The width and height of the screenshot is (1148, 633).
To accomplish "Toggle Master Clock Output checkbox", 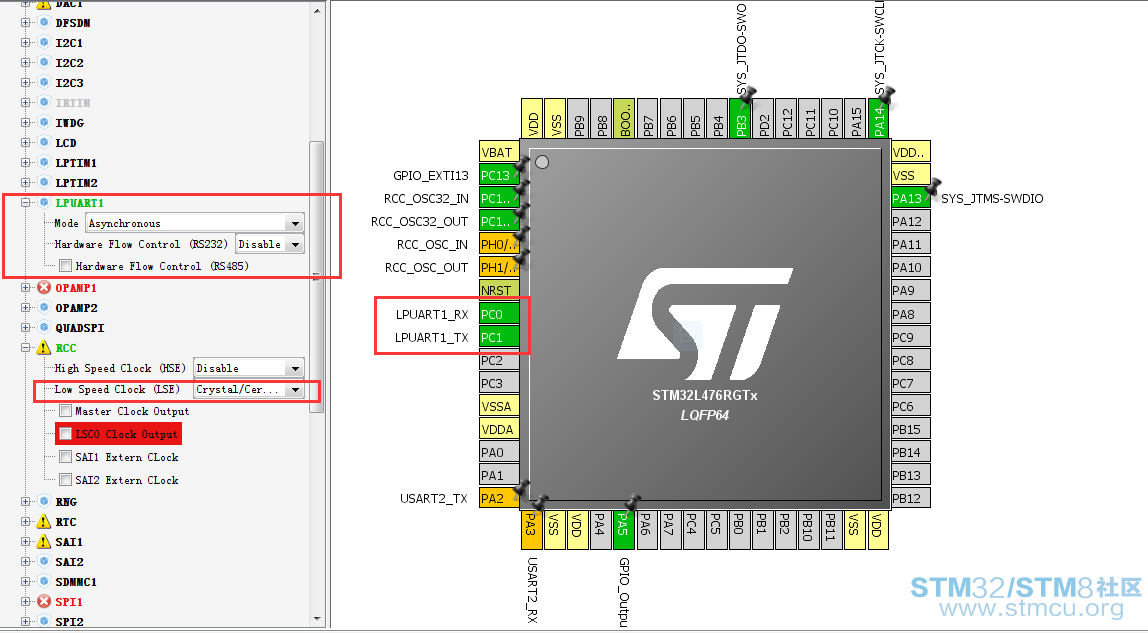I will click(66, 411).
